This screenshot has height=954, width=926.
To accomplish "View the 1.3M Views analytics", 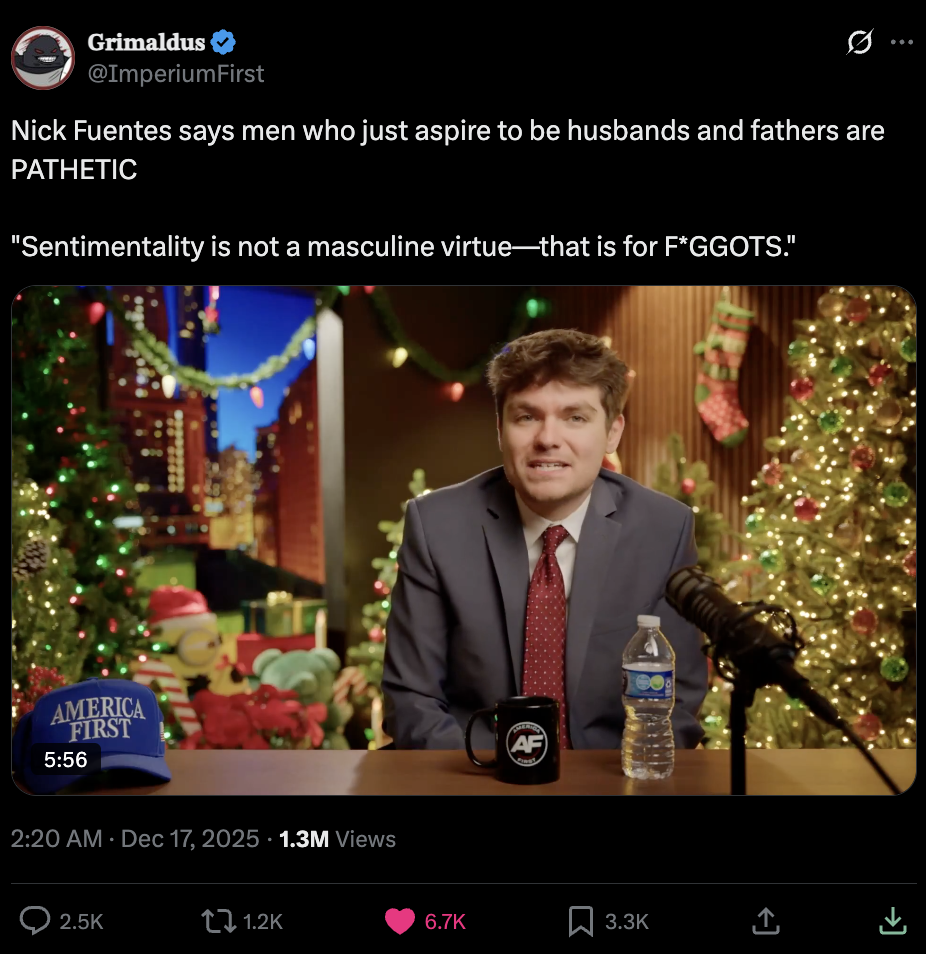I will [337, 839].
